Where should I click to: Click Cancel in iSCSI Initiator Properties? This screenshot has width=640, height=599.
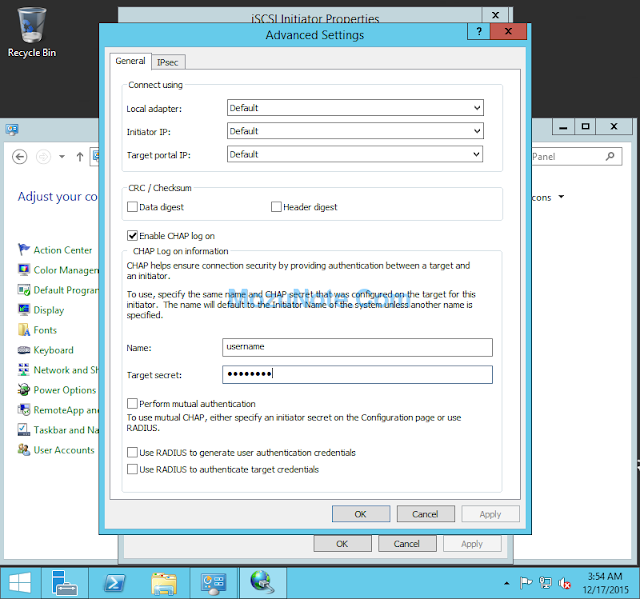tap(407, 544)
